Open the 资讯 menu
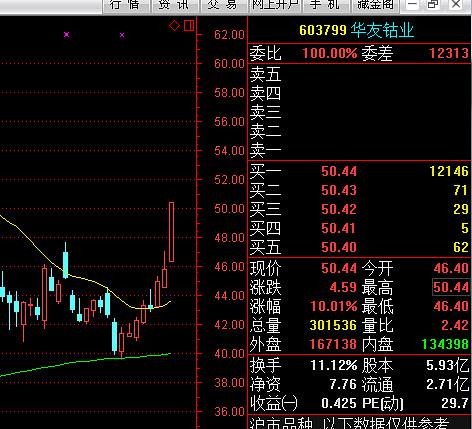 click(x=174, y=5)
